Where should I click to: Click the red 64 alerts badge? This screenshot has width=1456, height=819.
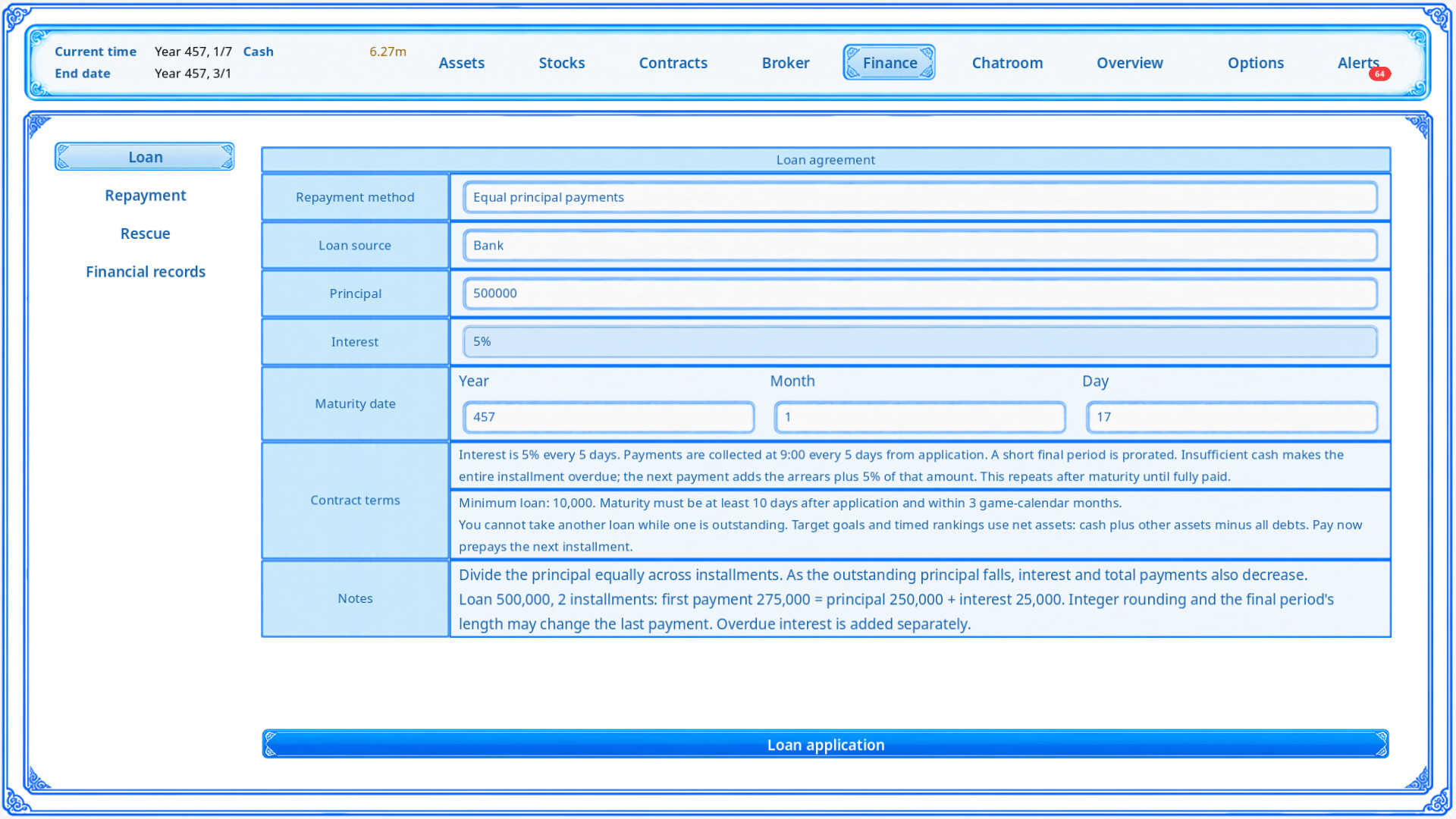coord(1379,74)
